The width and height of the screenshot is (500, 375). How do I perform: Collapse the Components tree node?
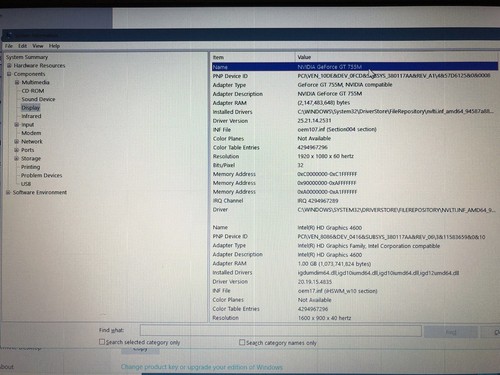coord(9,74)
